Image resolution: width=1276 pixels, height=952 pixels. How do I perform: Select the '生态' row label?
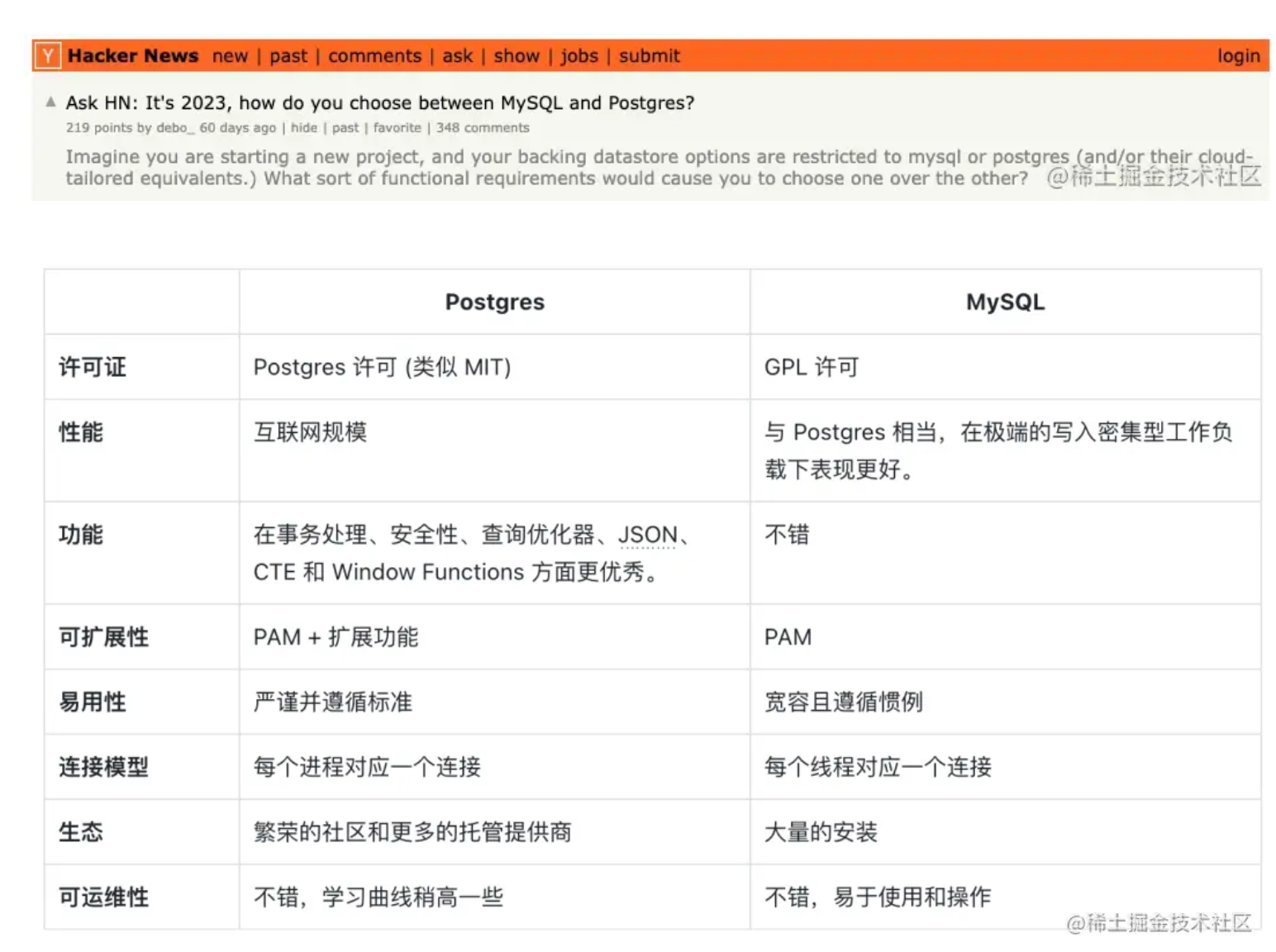click(x=80, y=831)
